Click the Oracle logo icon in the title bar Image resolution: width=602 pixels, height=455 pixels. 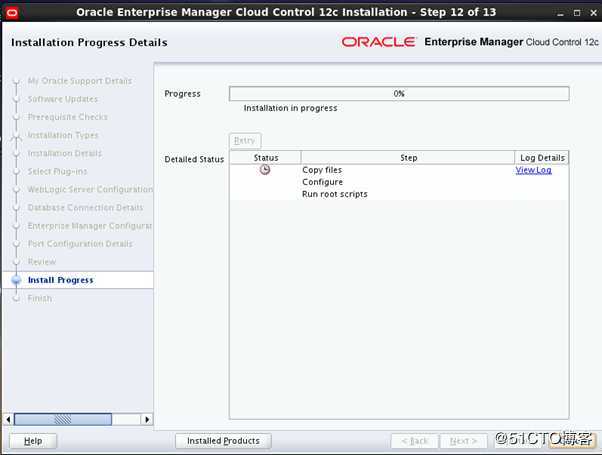12,13
